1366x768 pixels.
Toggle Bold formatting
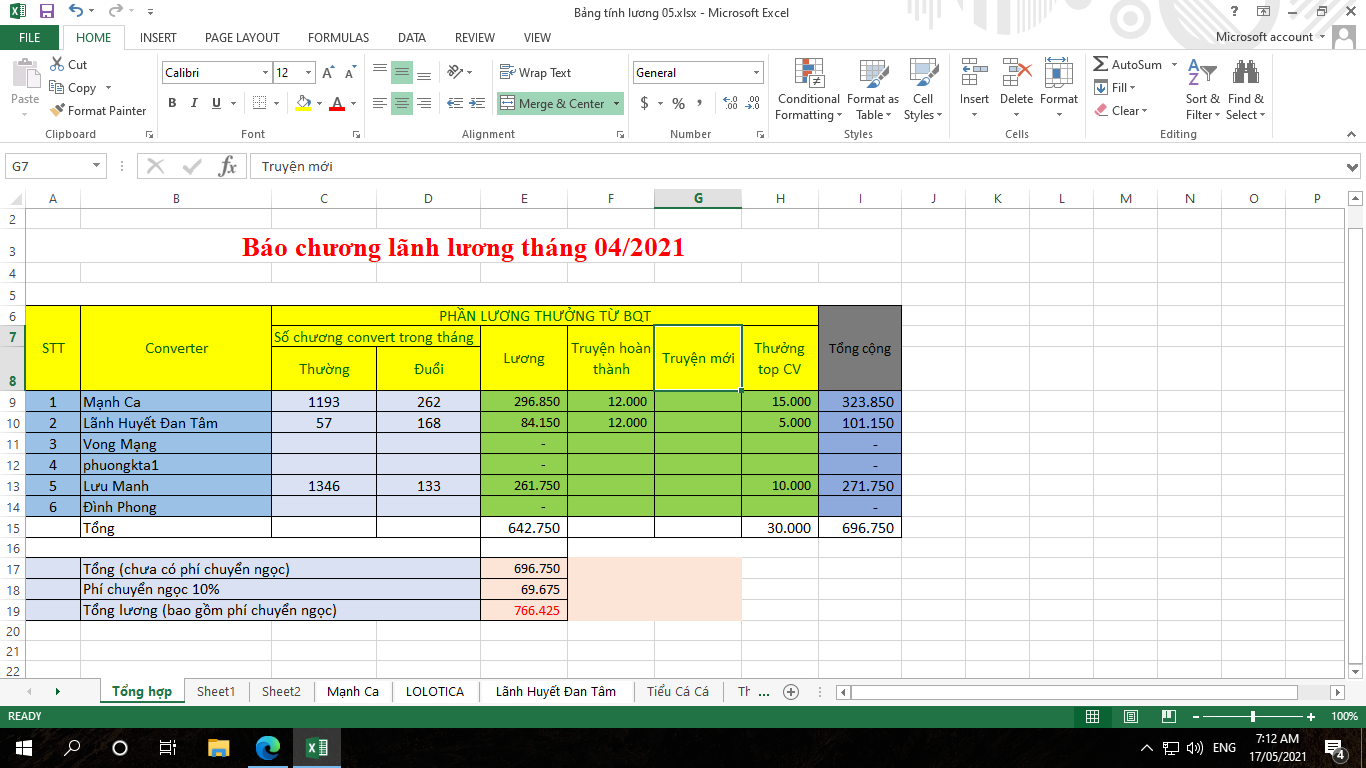point(172,103)
